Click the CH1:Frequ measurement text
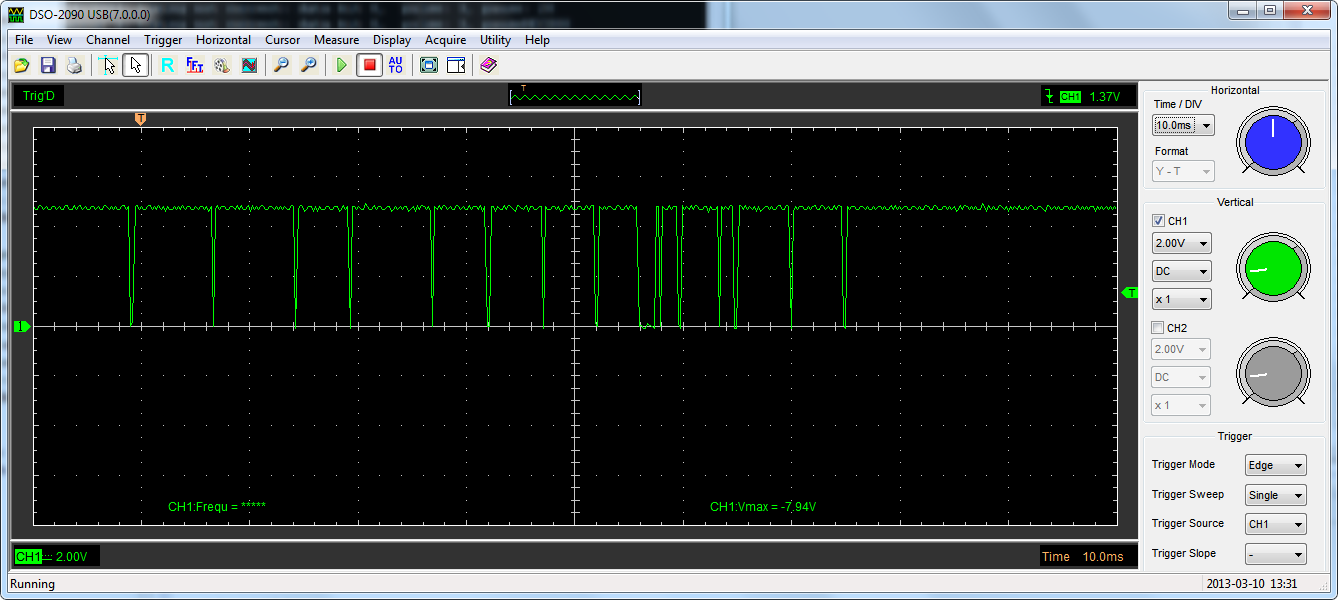1338x600 pixels. 216,507
